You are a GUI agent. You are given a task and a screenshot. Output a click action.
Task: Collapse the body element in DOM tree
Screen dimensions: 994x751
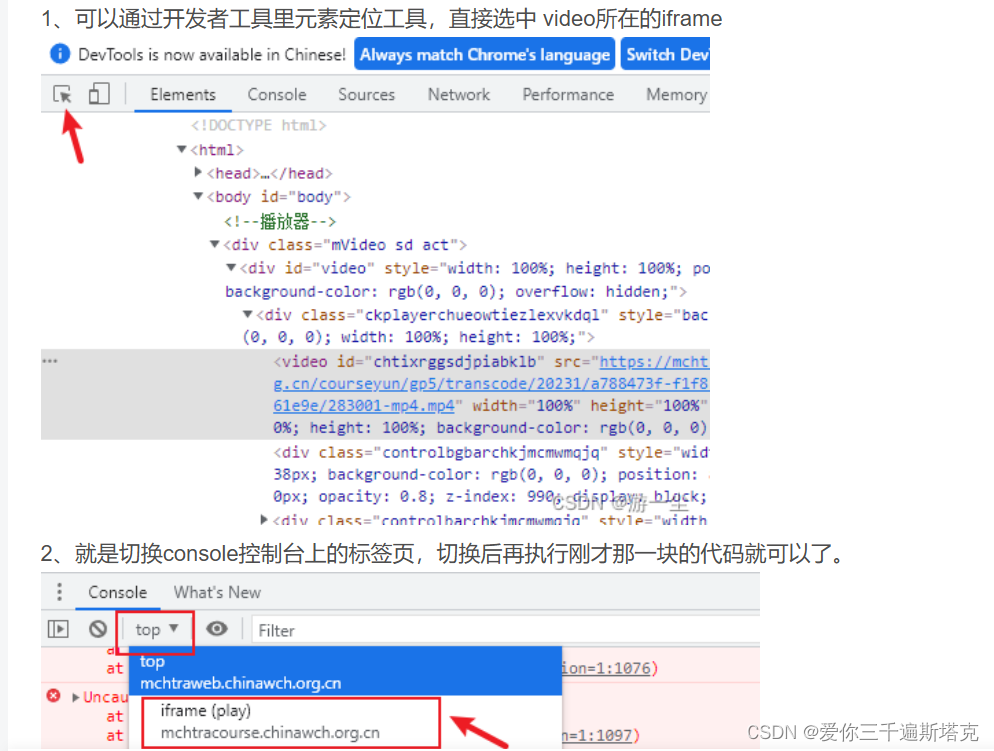click(197, 196)
